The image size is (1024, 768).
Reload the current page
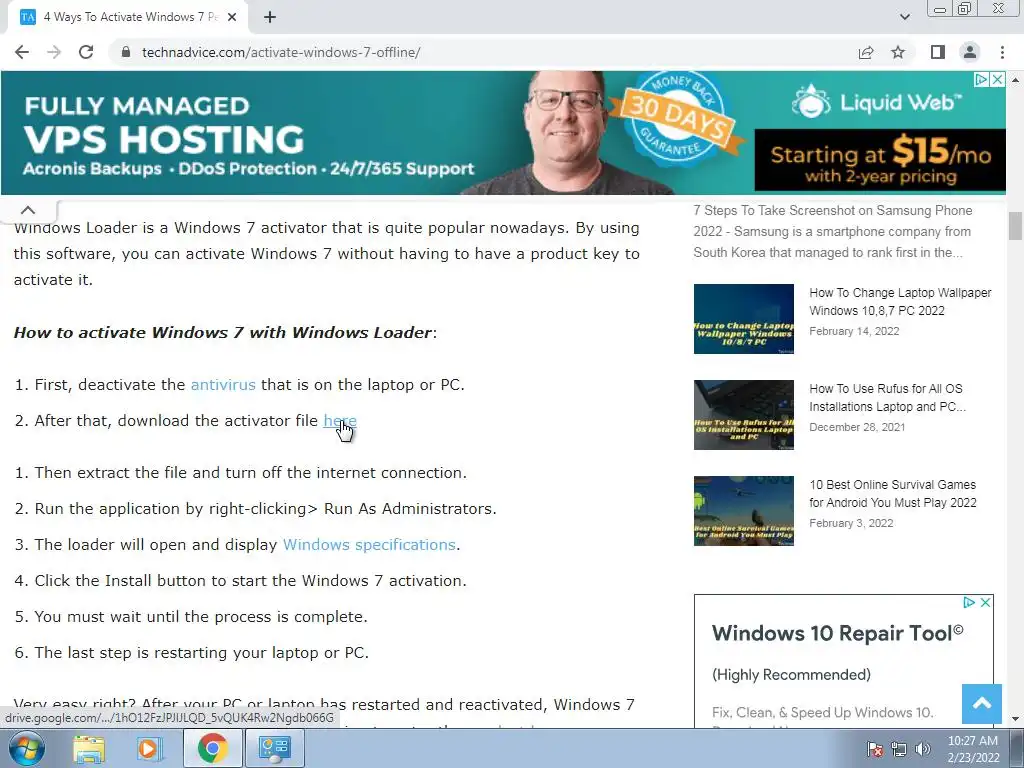pos(86,52)
